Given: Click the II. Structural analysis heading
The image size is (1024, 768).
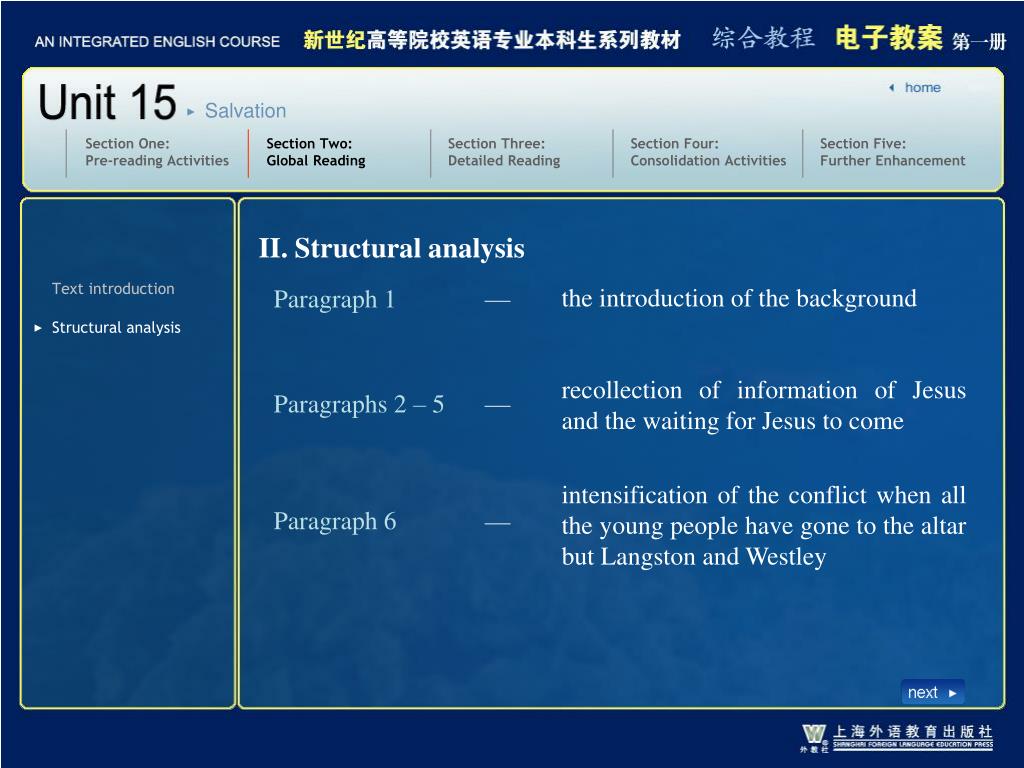Looking at the screenshot, I should 392,248.
